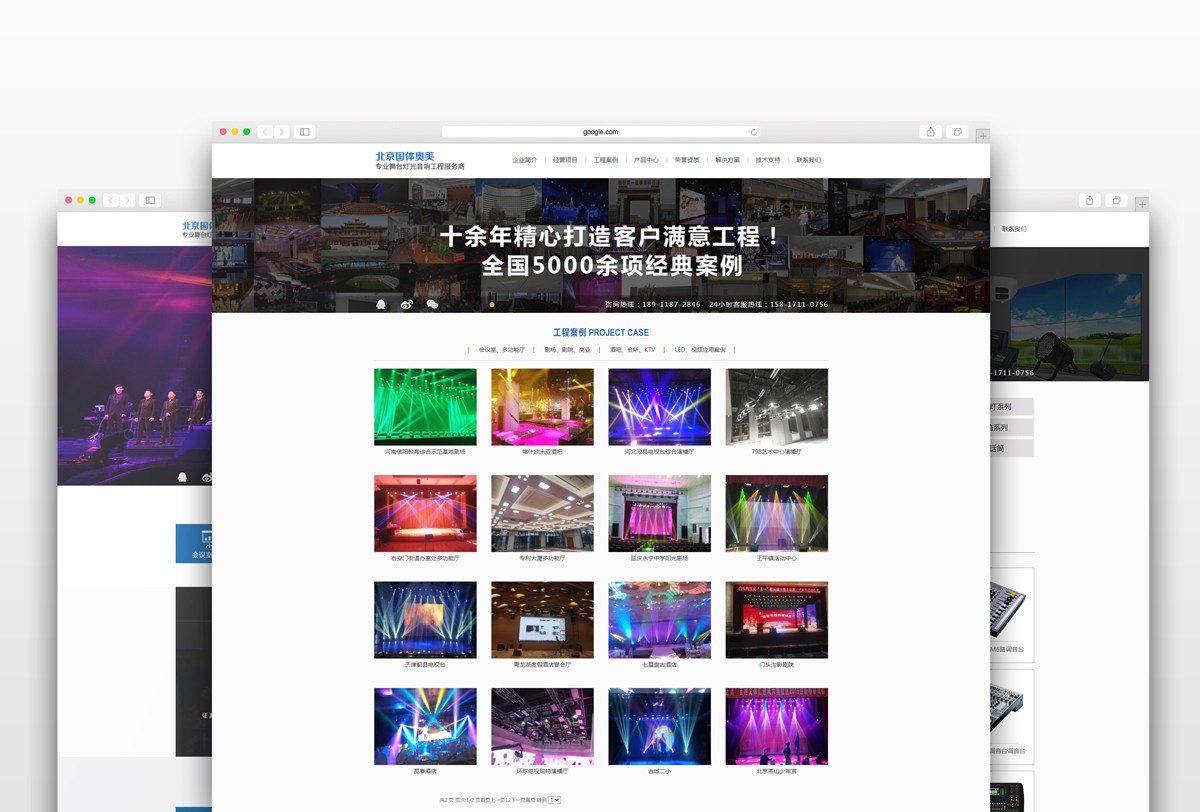Go back in the left background browser window
The height and width of the screenshot is (812, 1200).
pos(110,200)
